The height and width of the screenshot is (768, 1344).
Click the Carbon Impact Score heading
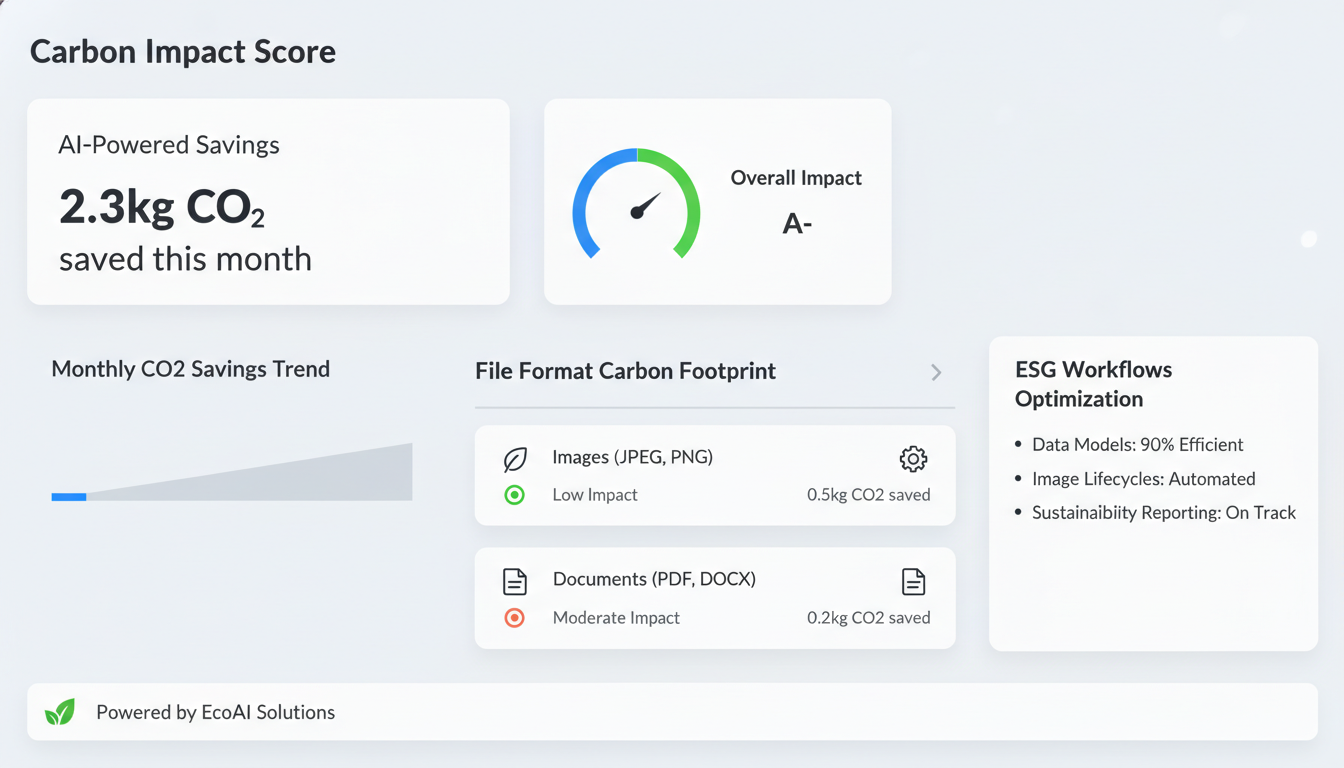[x=183, y=51]
